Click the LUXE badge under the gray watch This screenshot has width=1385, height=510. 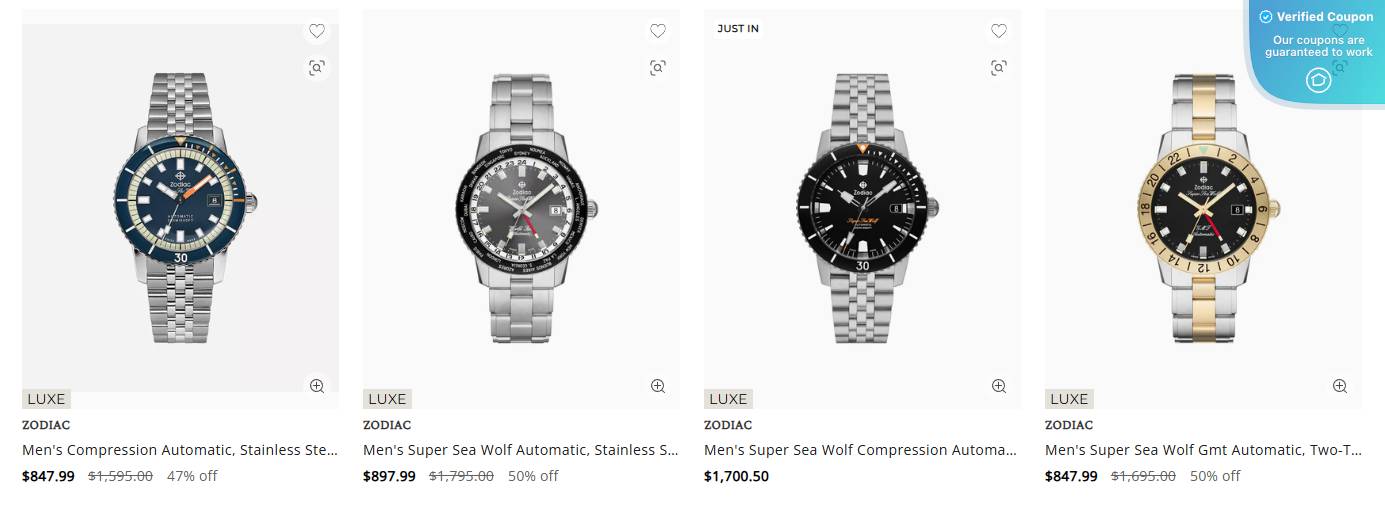tap(387, 399)
